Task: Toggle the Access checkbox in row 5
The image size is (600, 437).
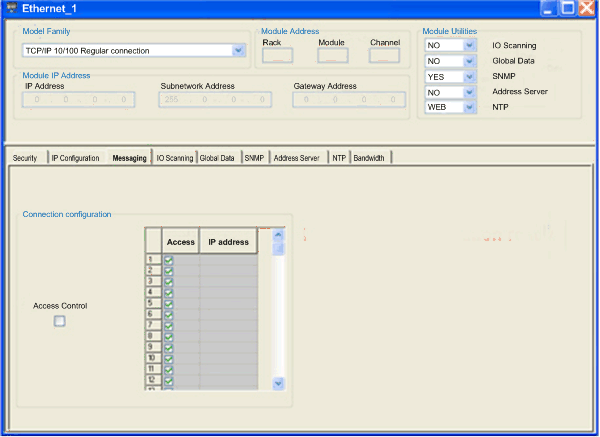Action: pos(168,303)
